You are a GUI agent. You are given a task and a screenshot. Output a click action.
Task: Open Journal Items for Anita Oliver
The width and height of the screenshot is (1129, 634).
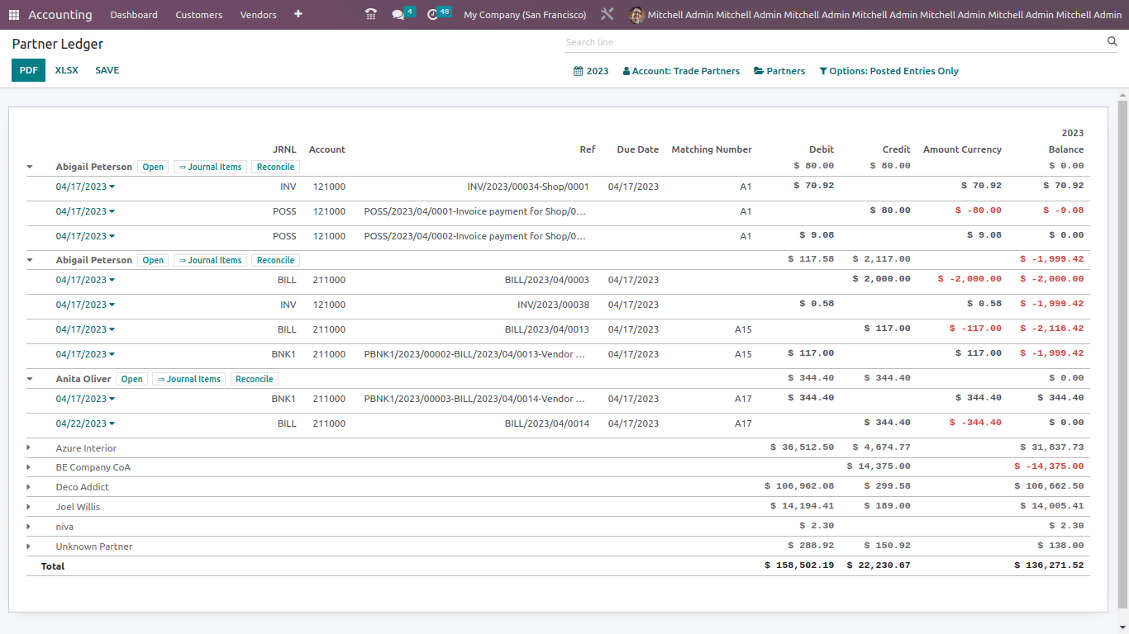point(189,379)
